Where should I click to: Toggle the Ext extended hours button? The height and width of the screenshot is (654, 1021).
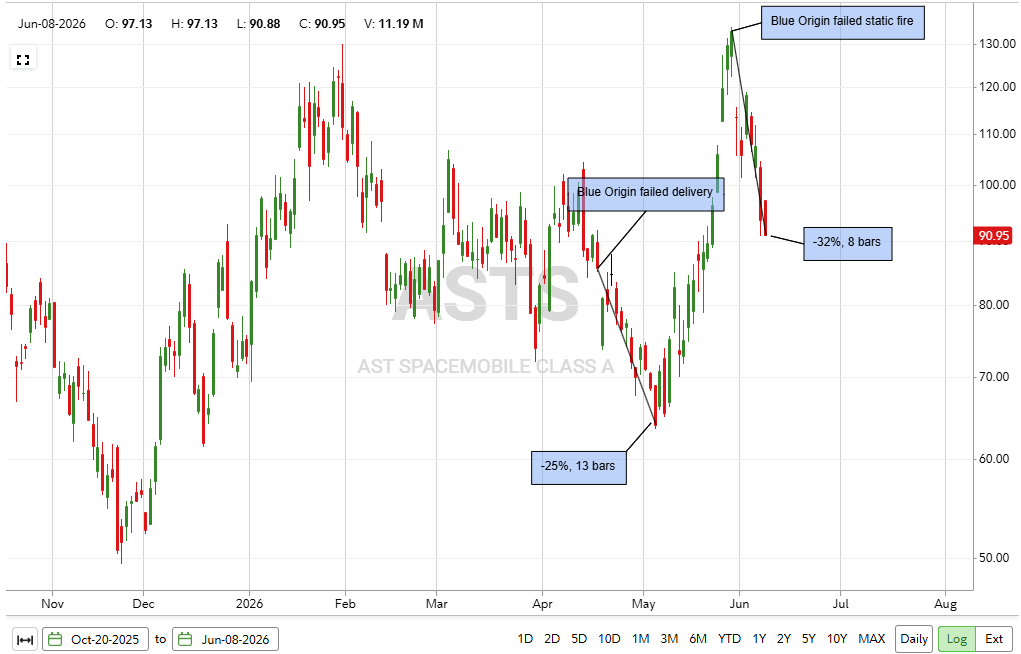pos(994,639)
